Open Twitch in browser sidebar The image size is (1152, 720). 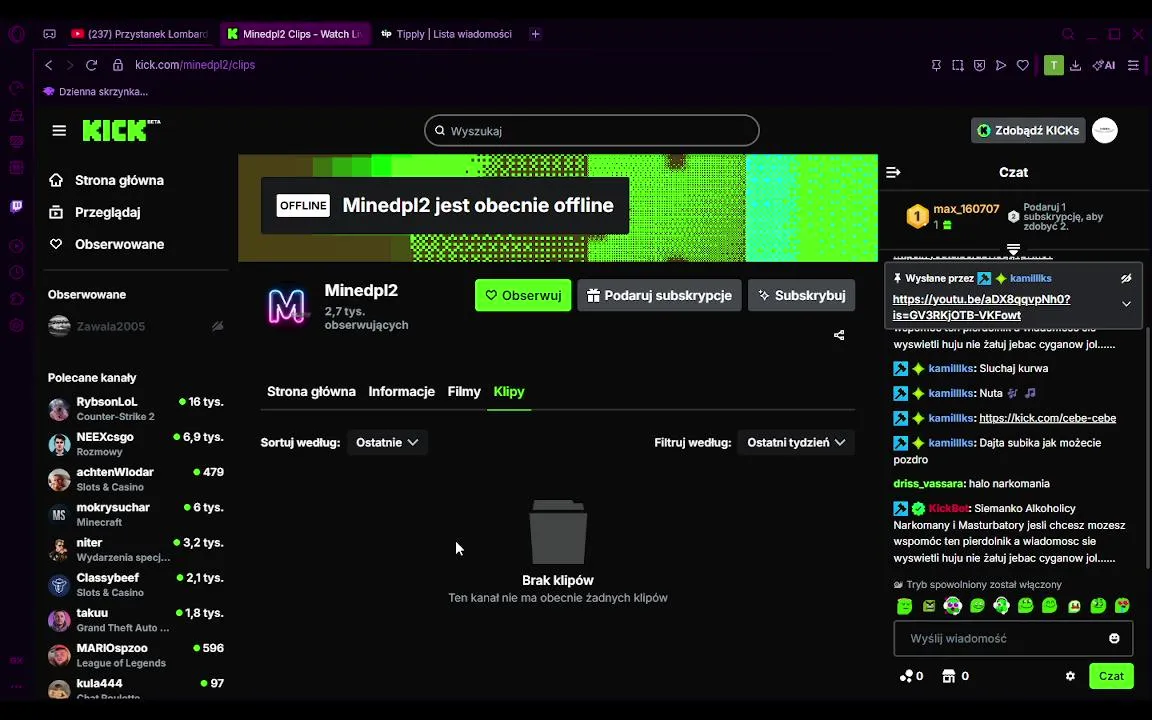pos(16,206)
